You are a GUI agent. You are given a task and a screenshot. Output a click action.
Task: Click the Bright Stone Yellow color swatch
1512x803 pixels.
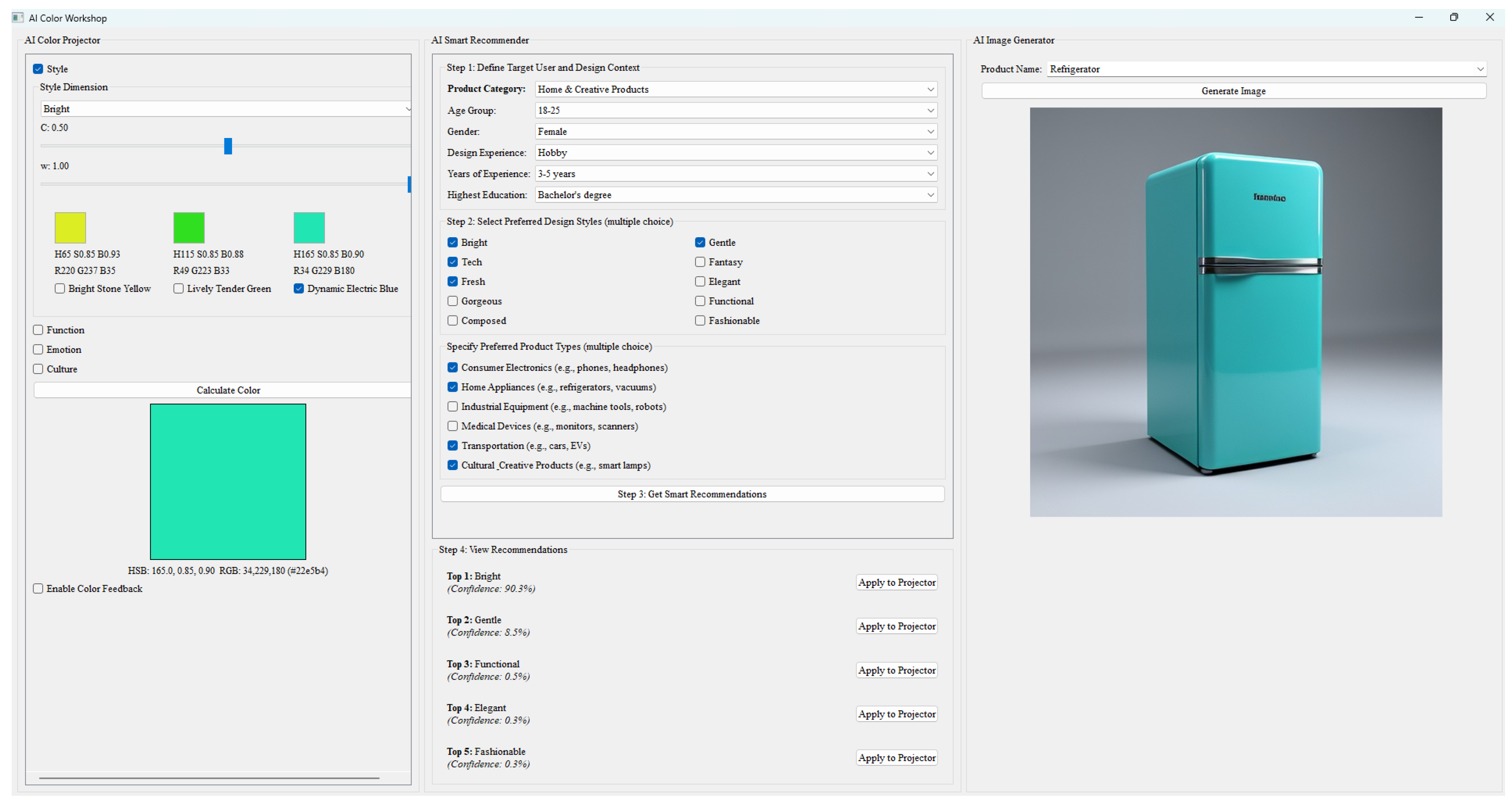click(70, 228)
